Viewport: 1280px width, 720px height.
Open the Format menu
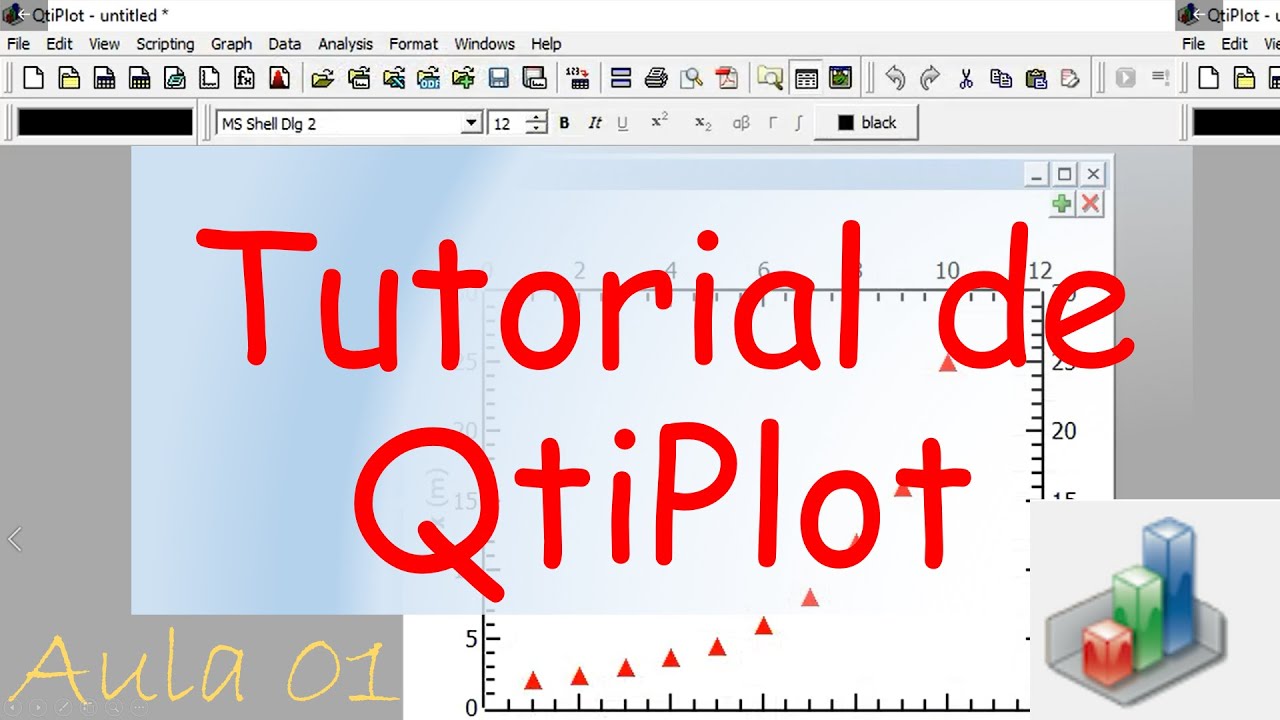[413, 44]
